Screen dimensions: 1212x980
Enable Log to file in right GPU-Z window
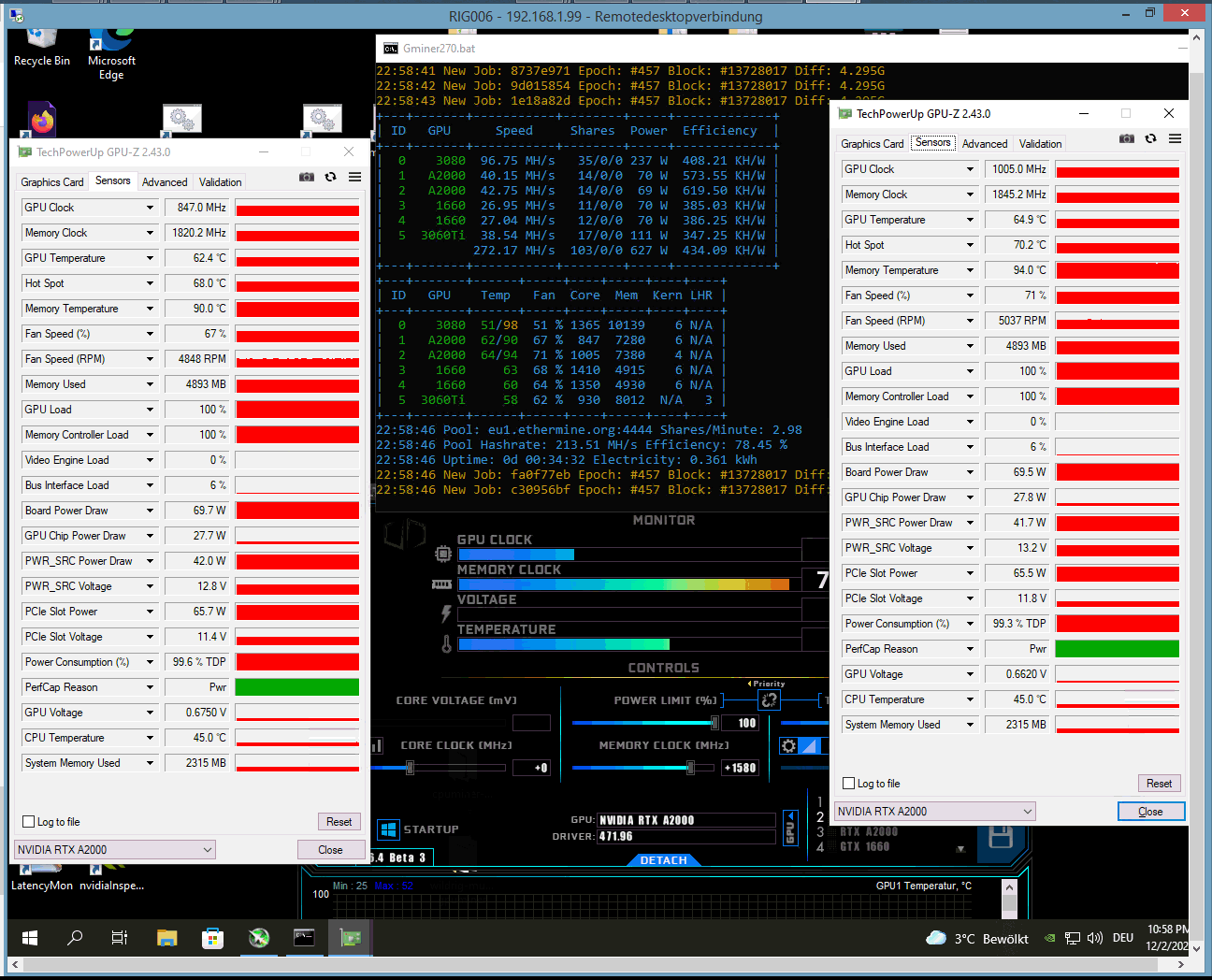[849, 784]
